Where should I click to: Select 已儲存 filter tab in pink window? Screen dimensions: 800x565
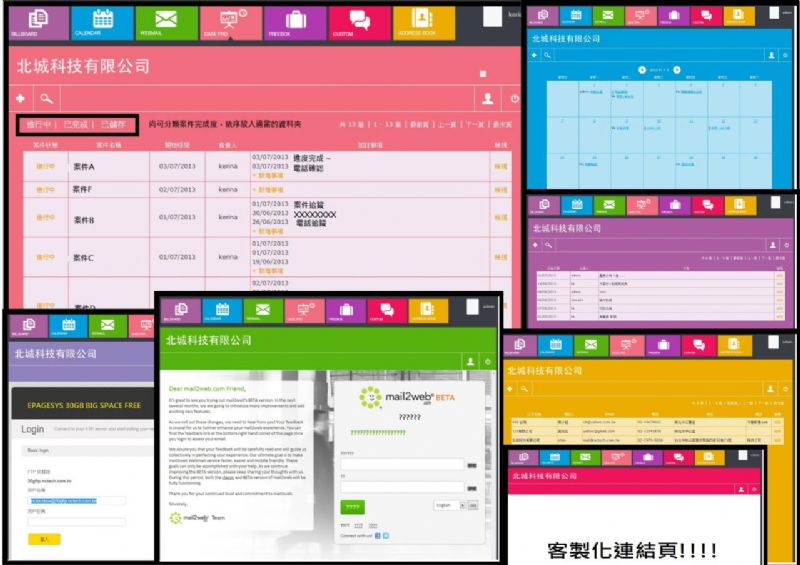tap(113, 124)
